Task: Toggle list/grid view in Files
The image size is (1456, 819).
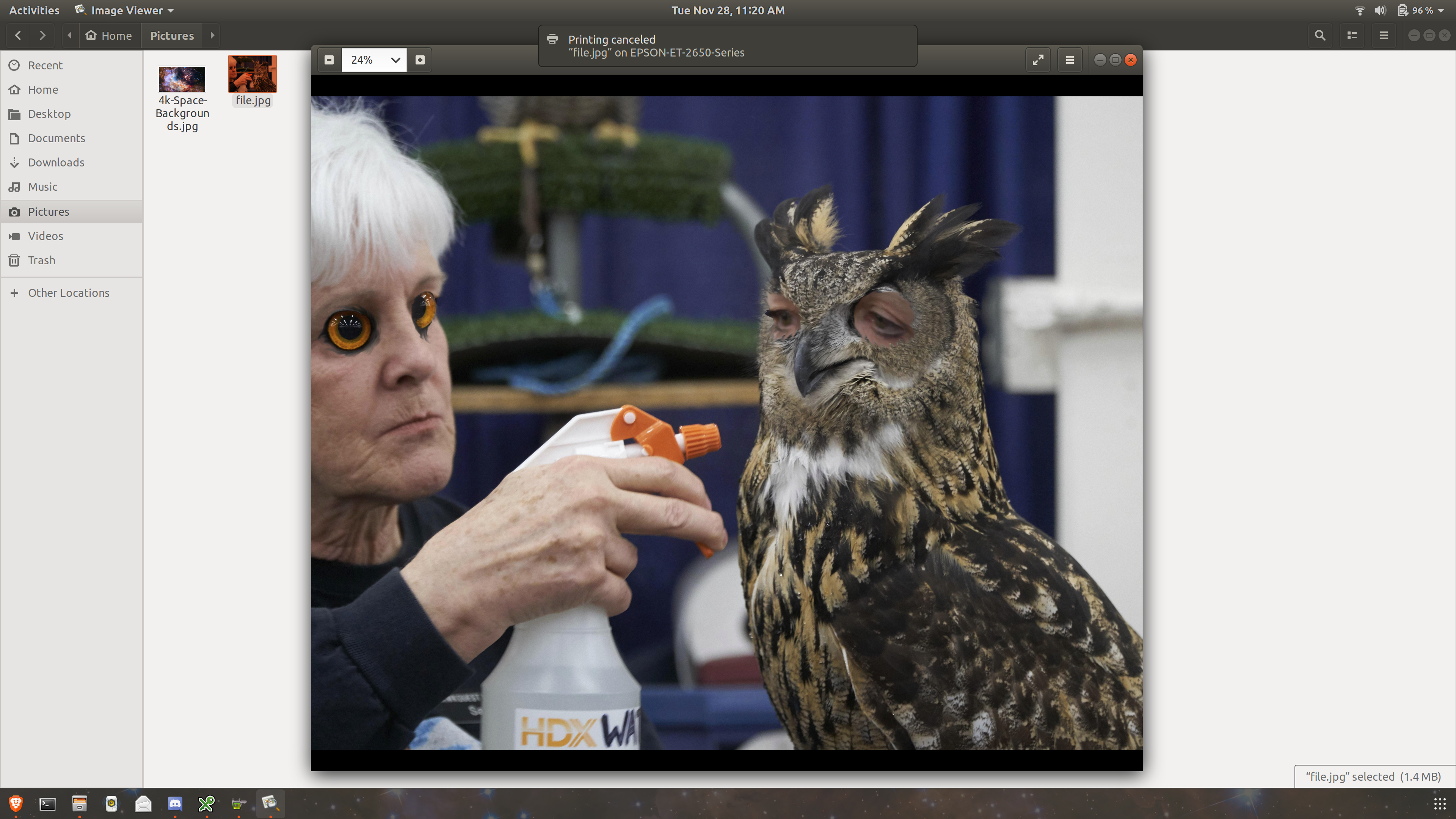Action: [x=1352, y=36]
